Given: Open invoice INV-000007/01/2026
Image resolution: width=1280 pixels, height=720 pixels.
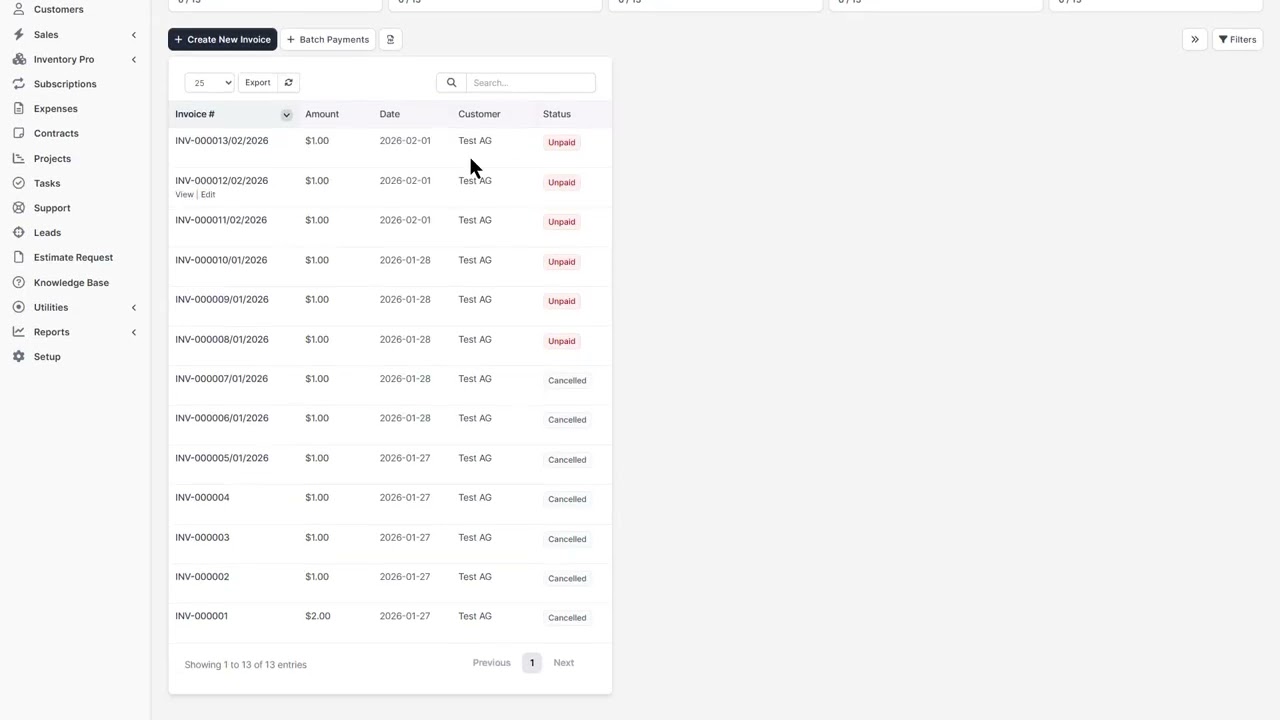Looking at the screenshot, I should pyautogui.click(x=221, y=379).
